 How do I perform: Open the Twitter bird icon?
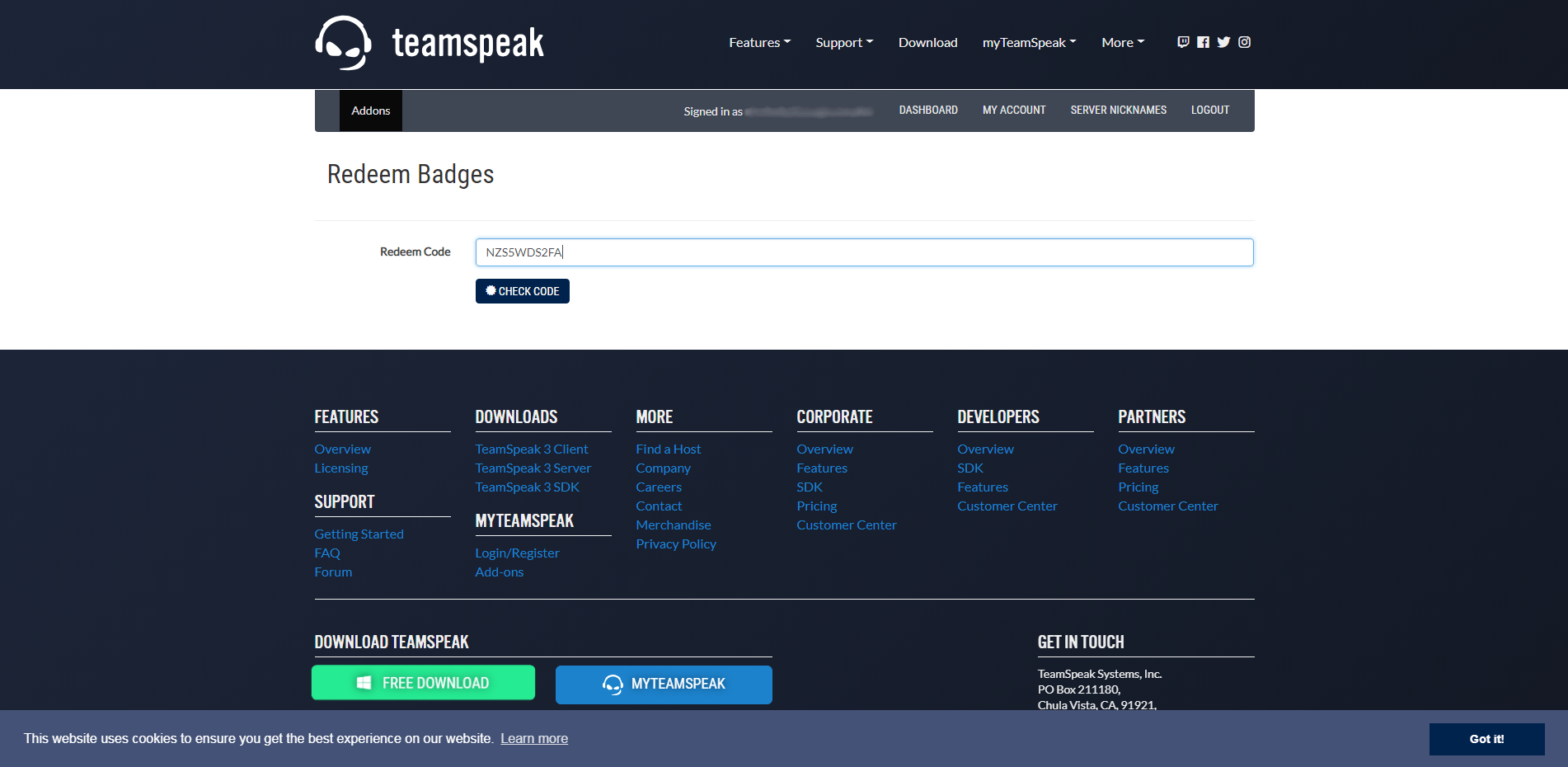[1223, 42]
